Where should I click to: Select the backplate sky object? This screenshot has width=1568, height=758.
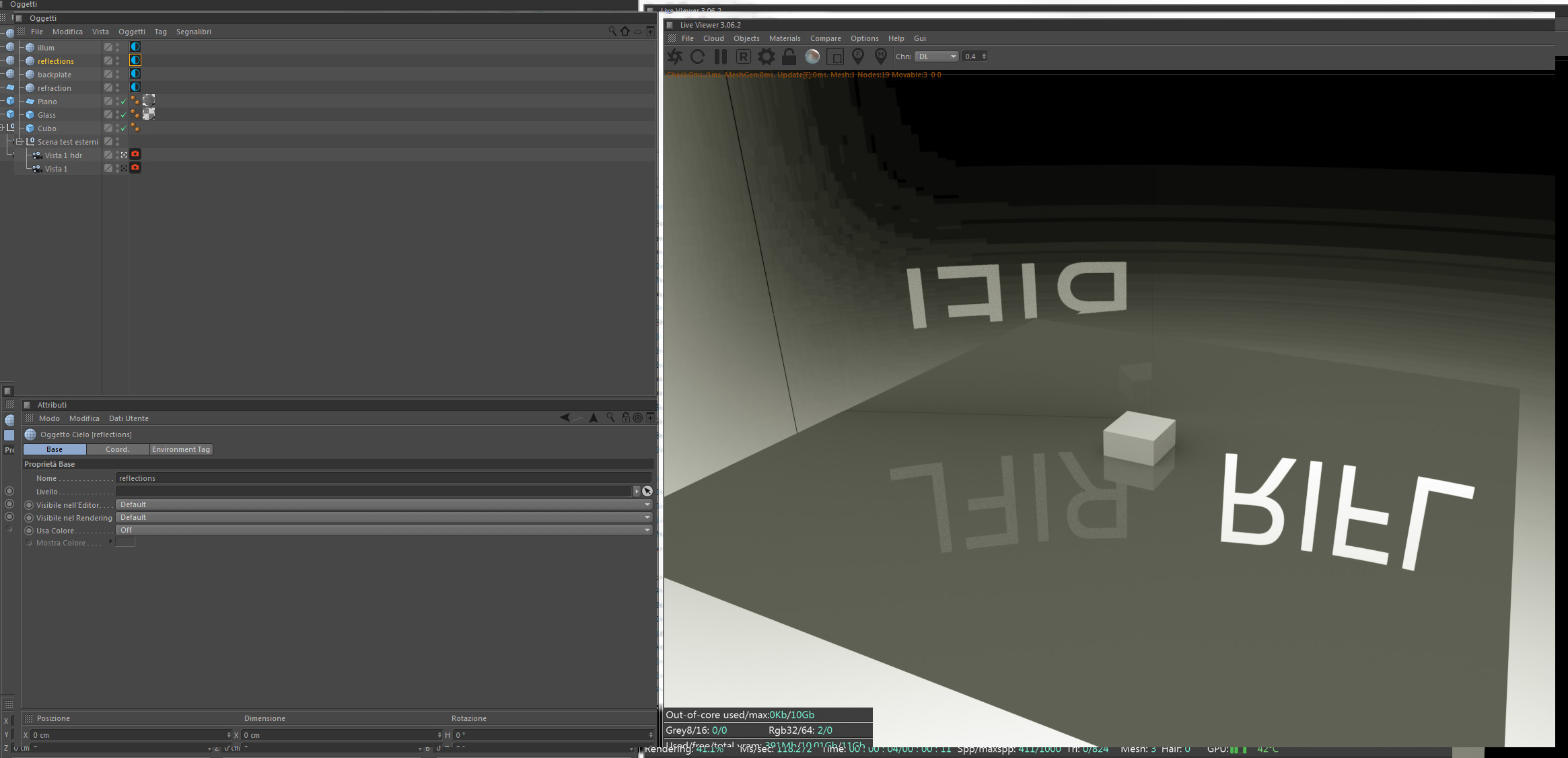[54, 75]
